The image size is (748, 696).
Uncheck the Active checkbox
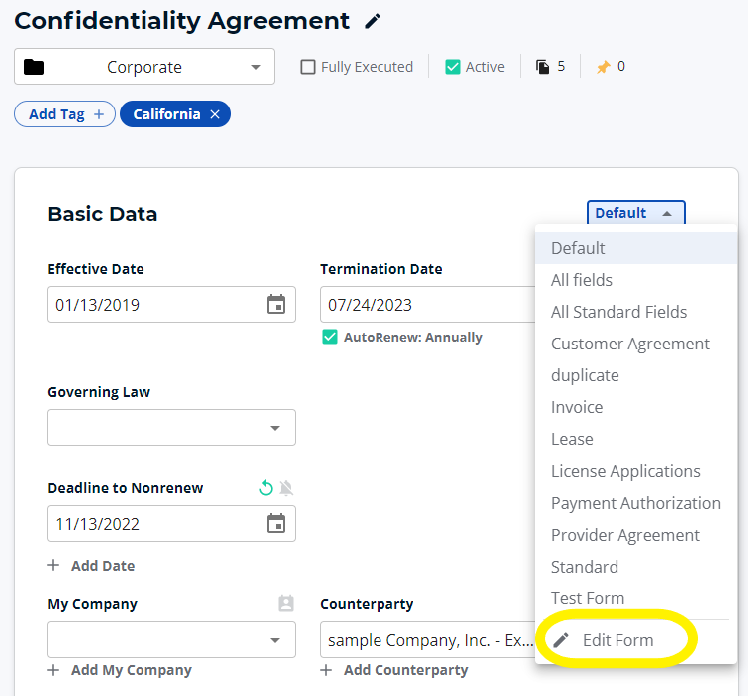[452, 67]
